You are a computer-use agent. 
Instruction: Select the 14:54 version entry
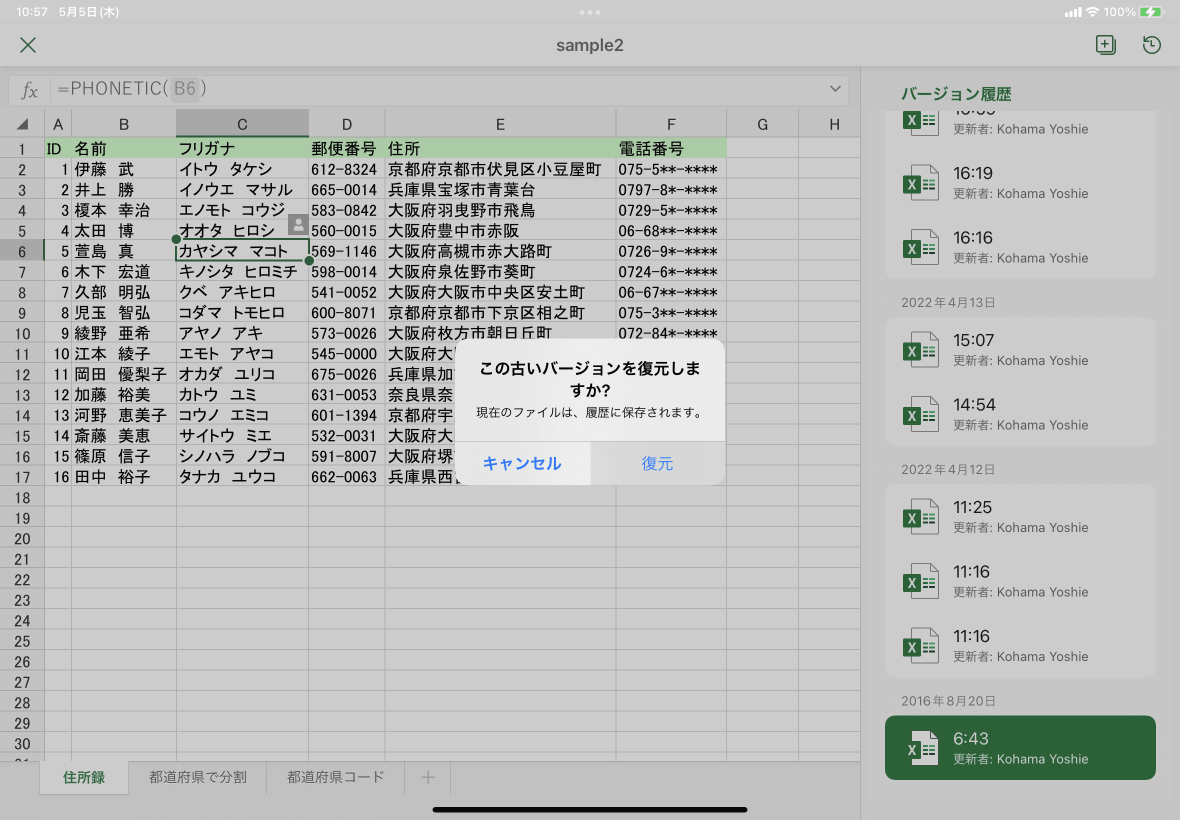point(1020,413)
